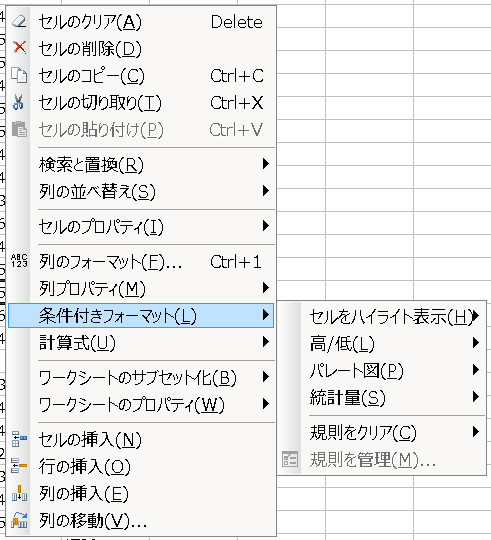Expand the 高/低 submenu arrow

476,343
